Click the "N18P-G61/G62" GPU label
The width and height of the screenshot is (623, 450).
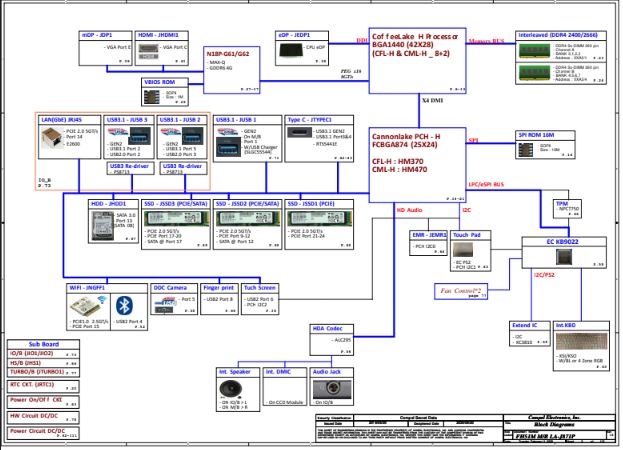pyautogui.click(x=228, y=54)
